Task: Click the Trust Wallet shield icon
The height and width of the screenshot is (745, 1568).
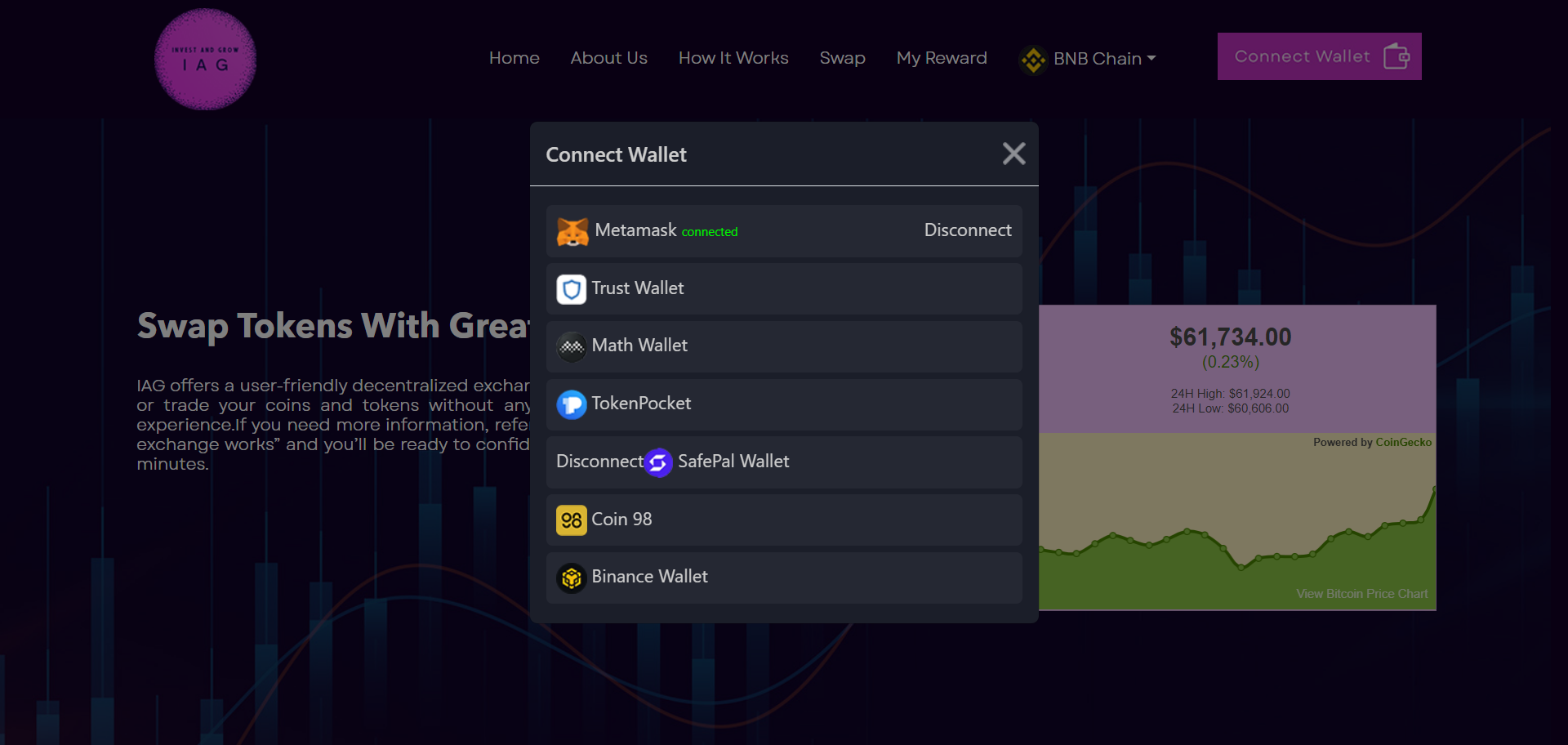Action: [572, 289]
